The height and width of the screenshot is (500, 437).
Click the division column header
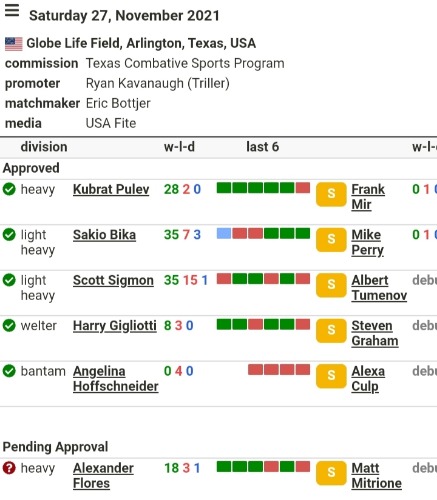pyautogui.click(x=44, y=147)
